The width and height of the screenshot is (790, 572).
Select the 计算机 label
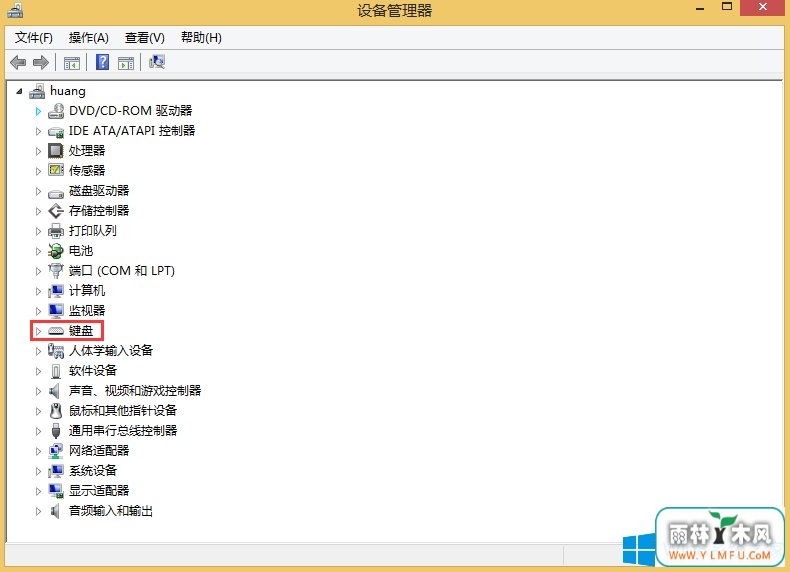point(87,291)
